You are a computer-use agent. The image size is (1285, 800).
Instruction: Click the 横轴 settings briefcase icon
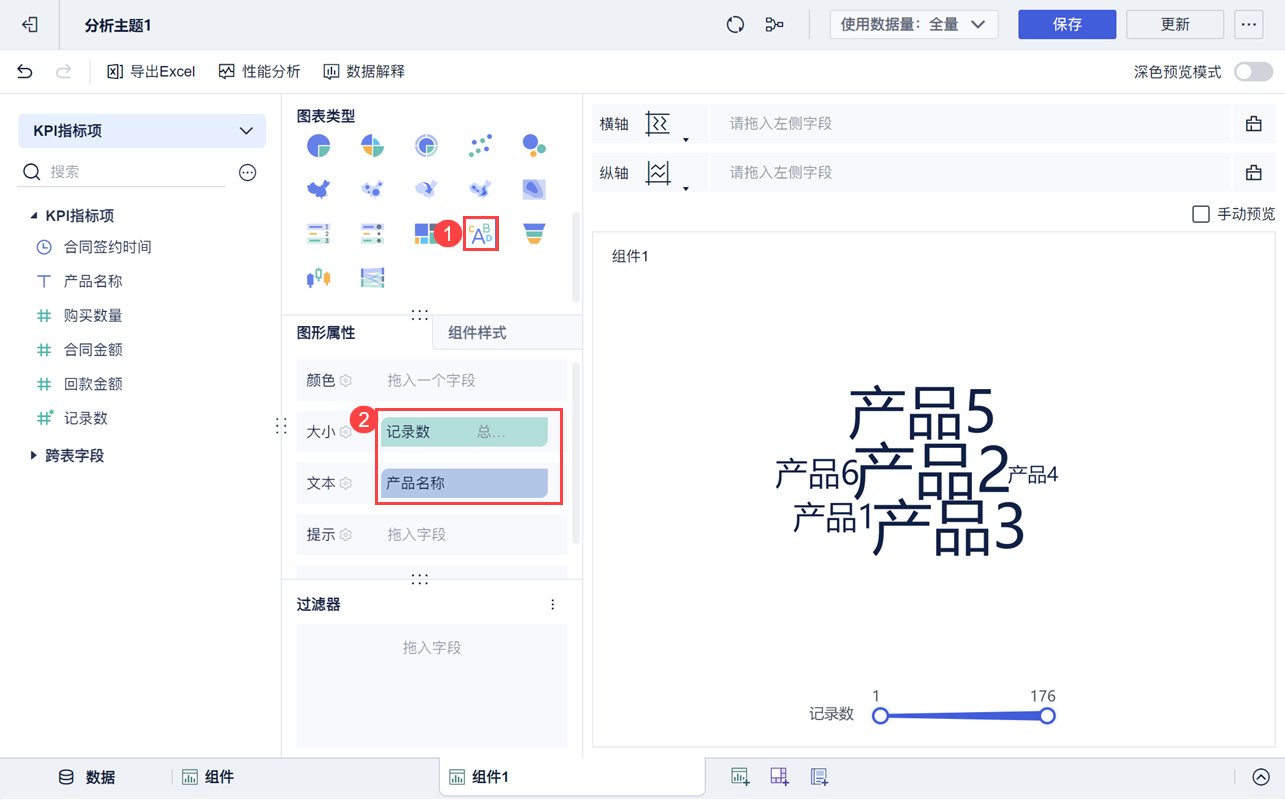pyautogui.click(x=1254, y=124)
